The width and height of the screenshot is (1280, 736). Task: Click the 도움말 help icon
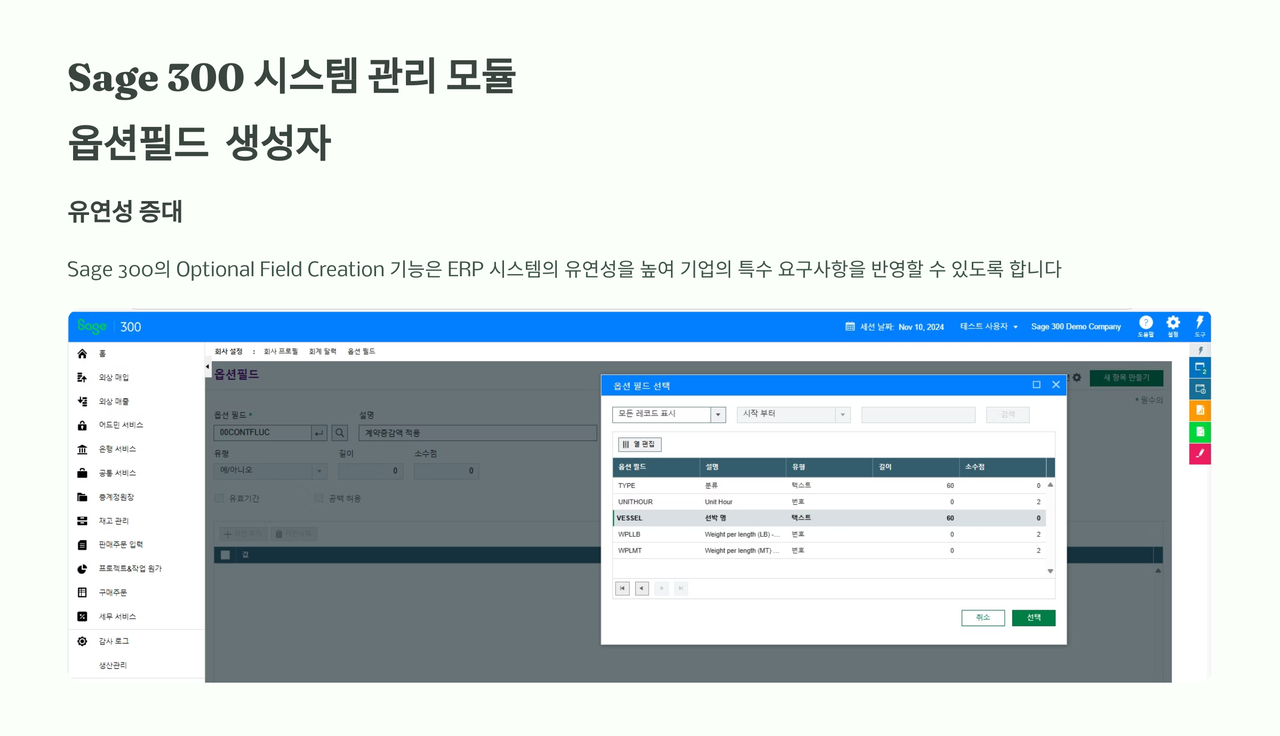tap(1146, 323)
